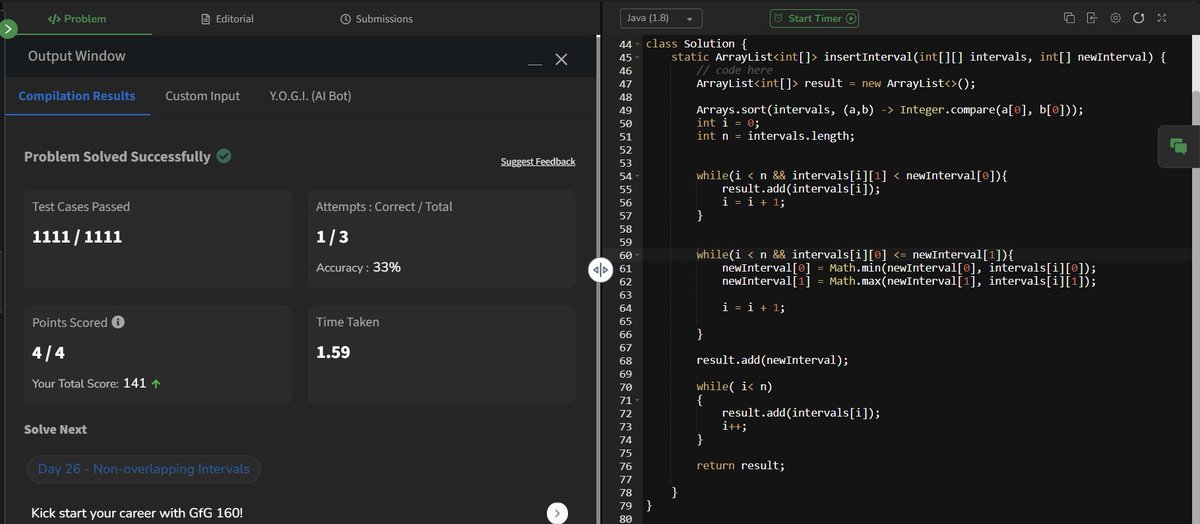Select the Compilation Results tab
Image resolution: width=1200 pixels, height=524 pixels.
coord(77,96)
